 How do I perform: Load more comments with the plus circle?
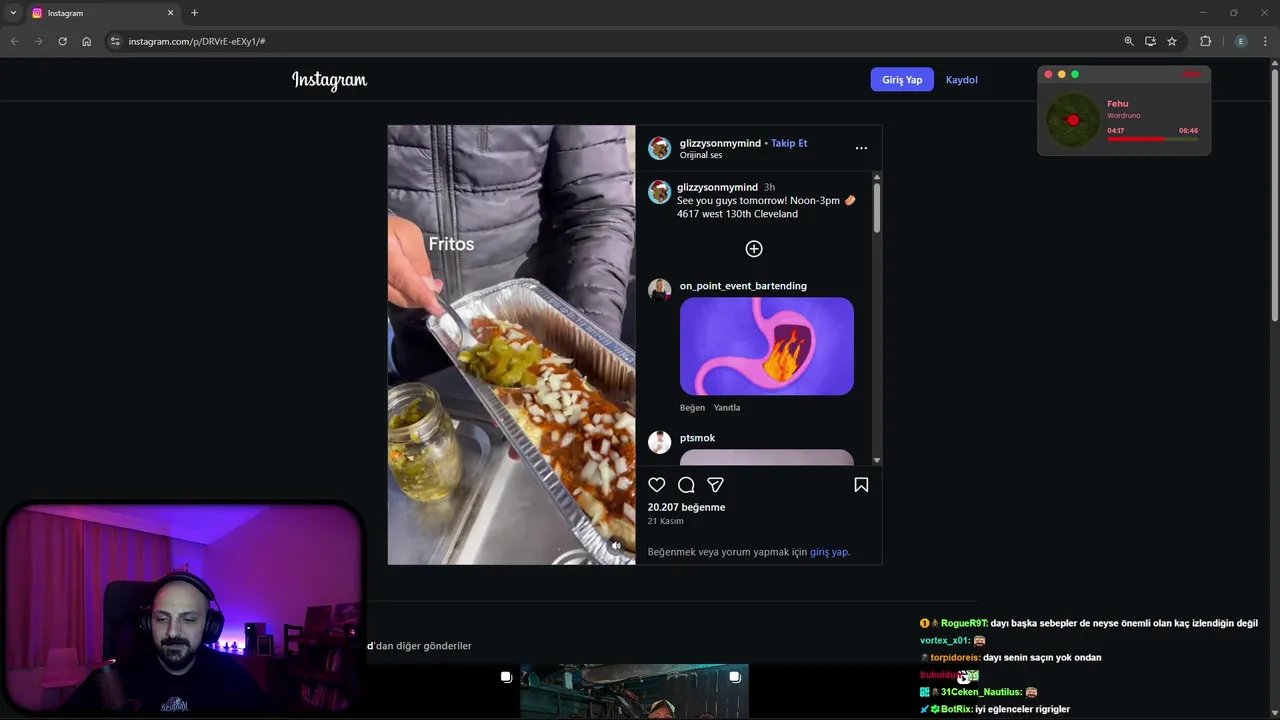754,249
